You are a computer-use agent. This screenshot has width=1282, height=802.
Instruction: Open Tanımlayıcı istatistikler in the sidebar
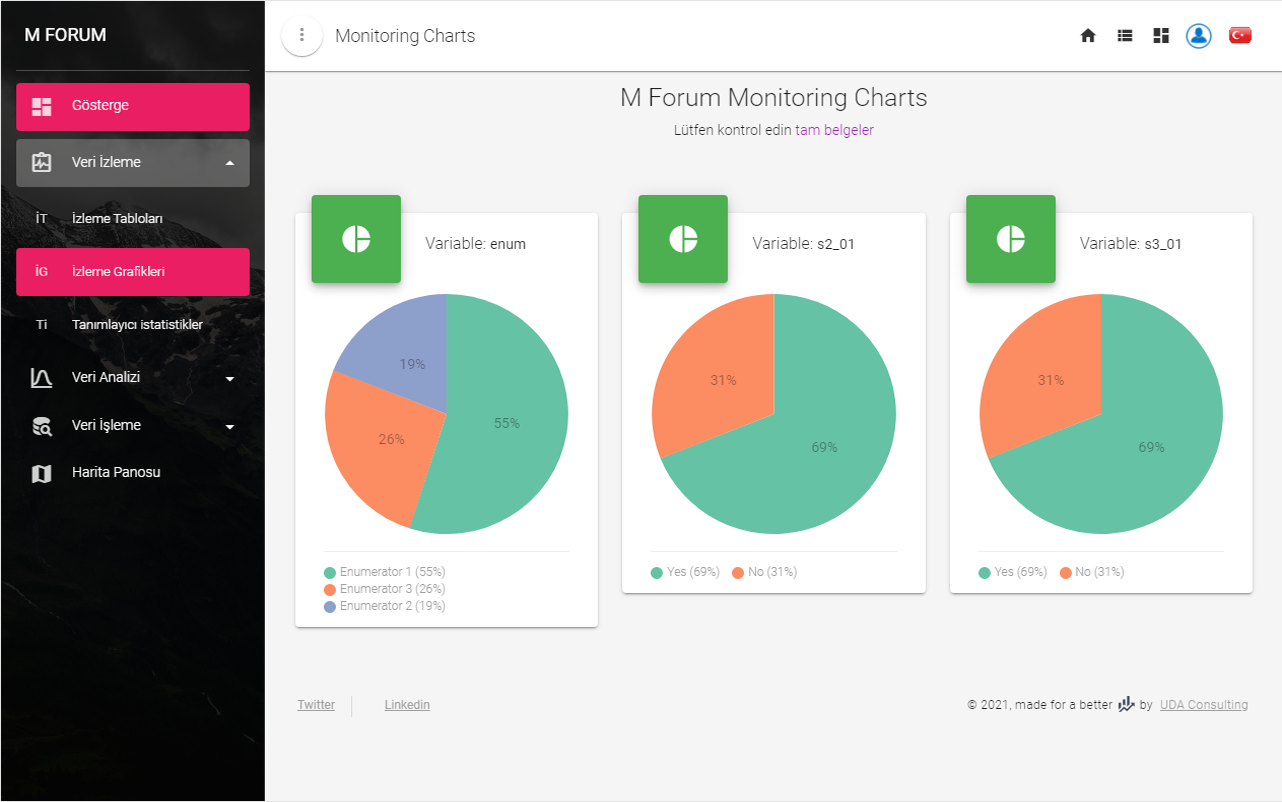point(133,325)
